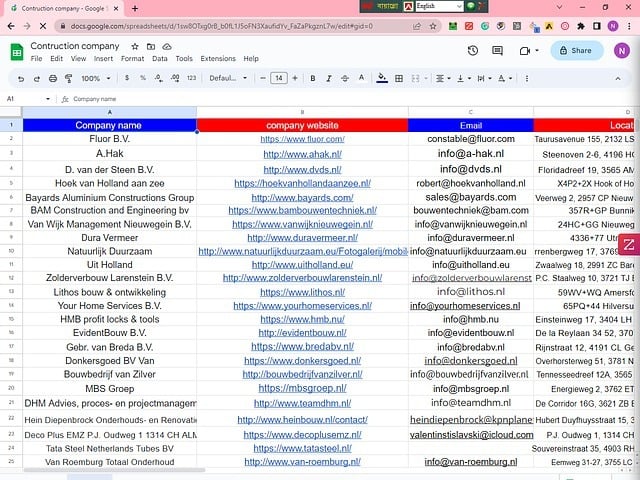
Task: Print the spreadsheet with the printer icon
Action: [53, 78]
